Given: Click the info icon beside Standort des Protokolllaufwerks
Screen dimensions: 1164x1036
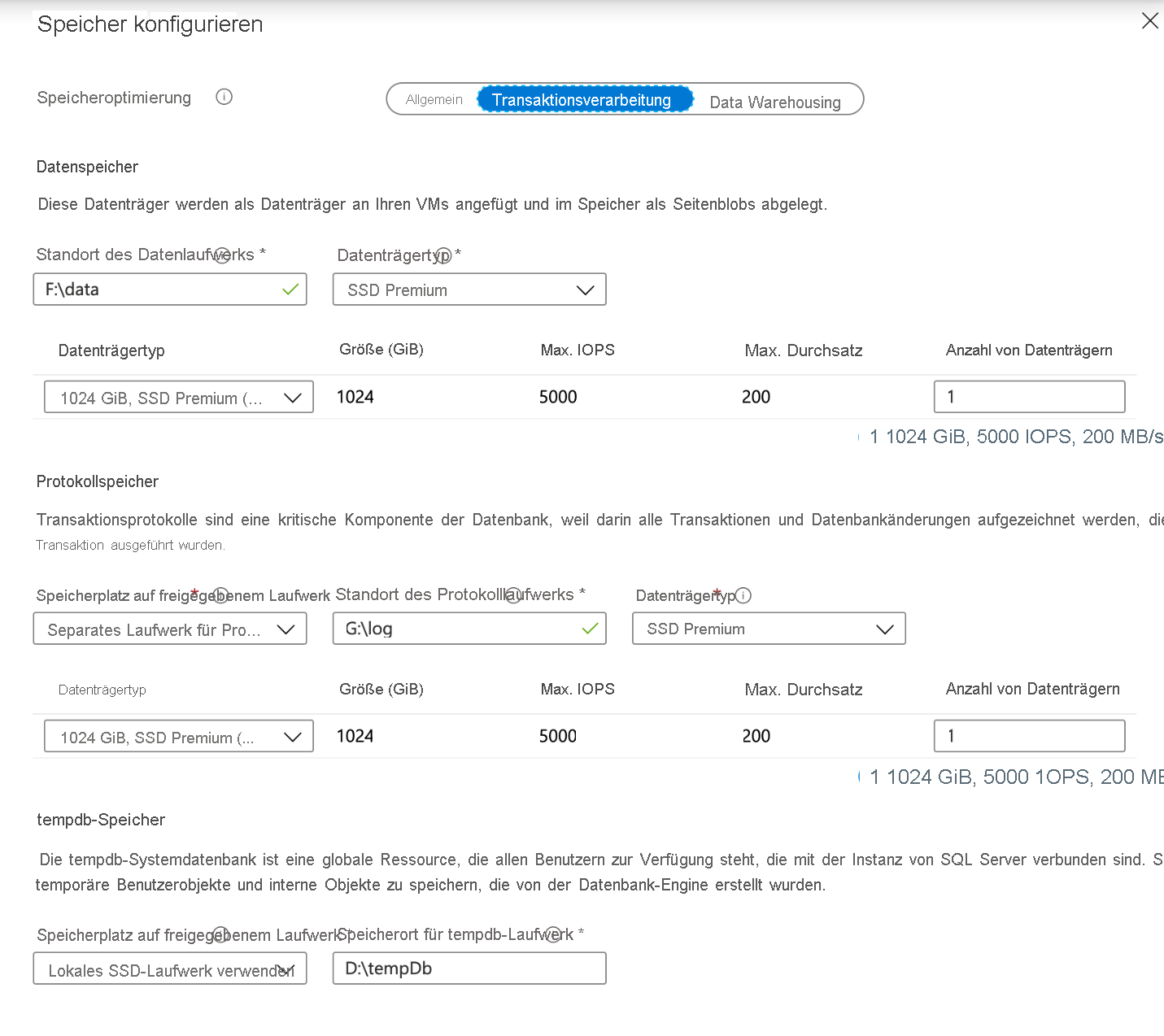Looking at the screenshot, I should [x=513, y=594].
